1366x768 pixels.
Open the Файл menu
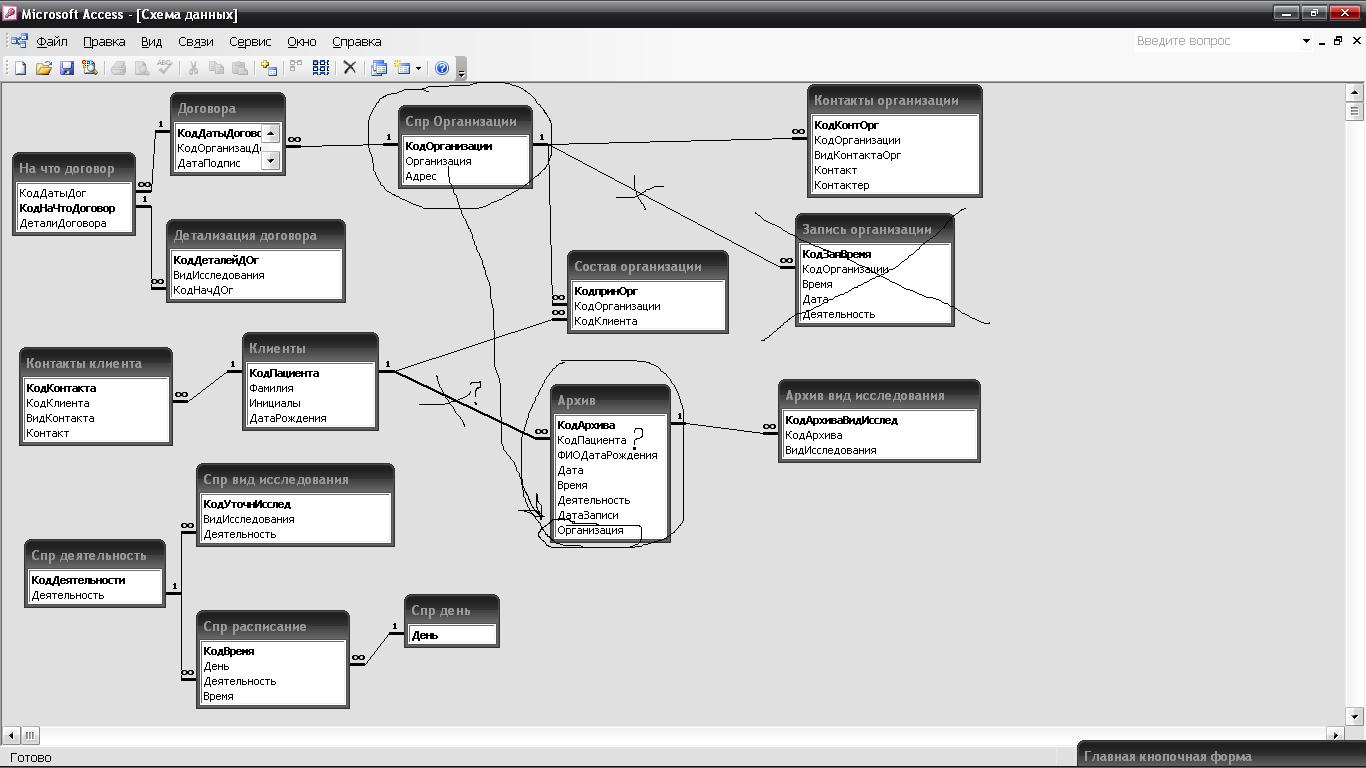52,41
